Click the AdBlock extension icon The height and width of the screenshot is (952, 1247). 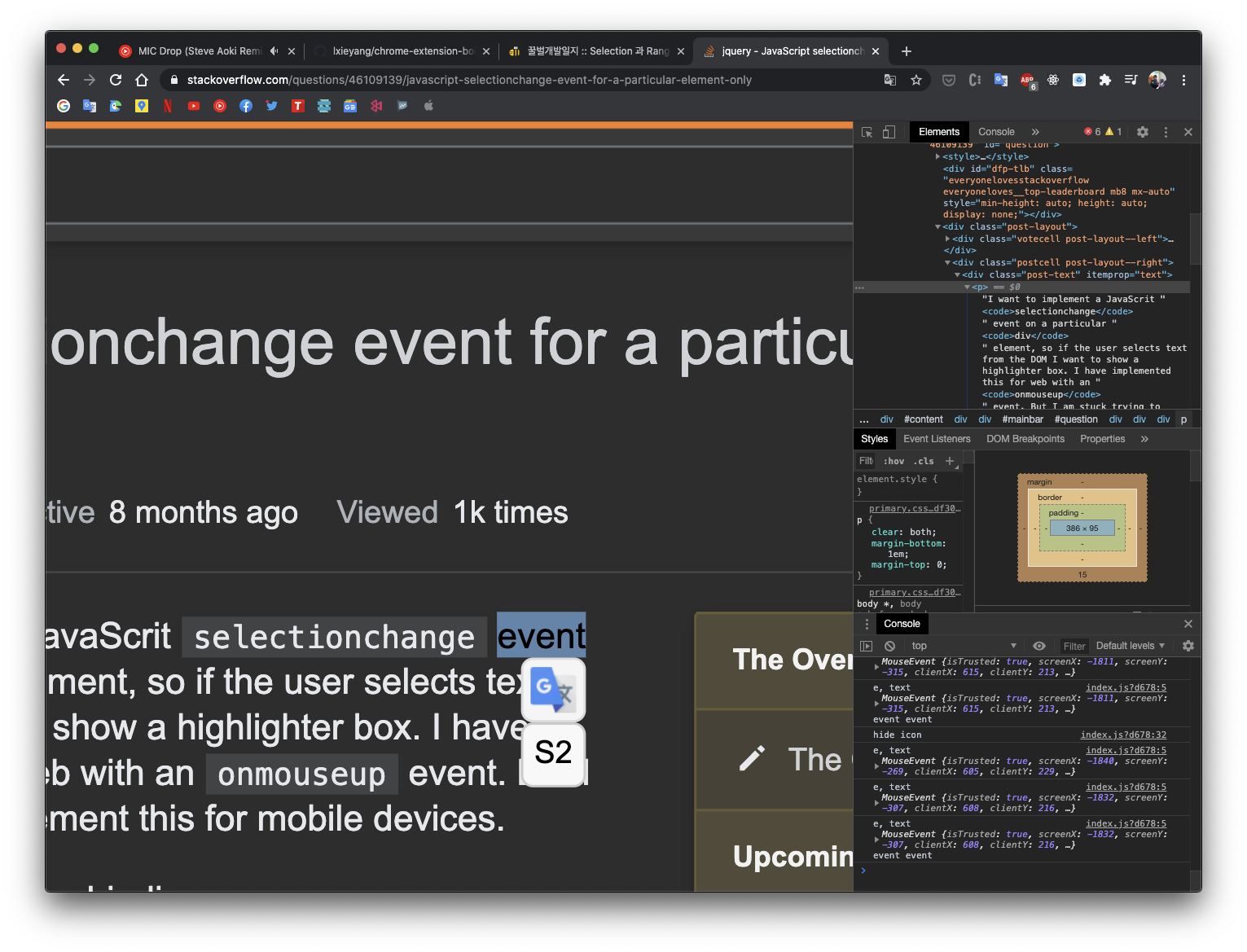1028,80
